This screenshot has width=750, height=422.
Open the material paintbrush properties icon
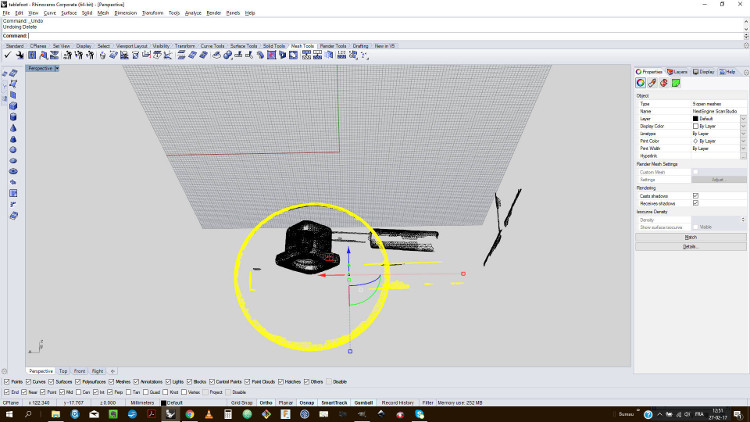pyautogui.click(x=652, y=83)
